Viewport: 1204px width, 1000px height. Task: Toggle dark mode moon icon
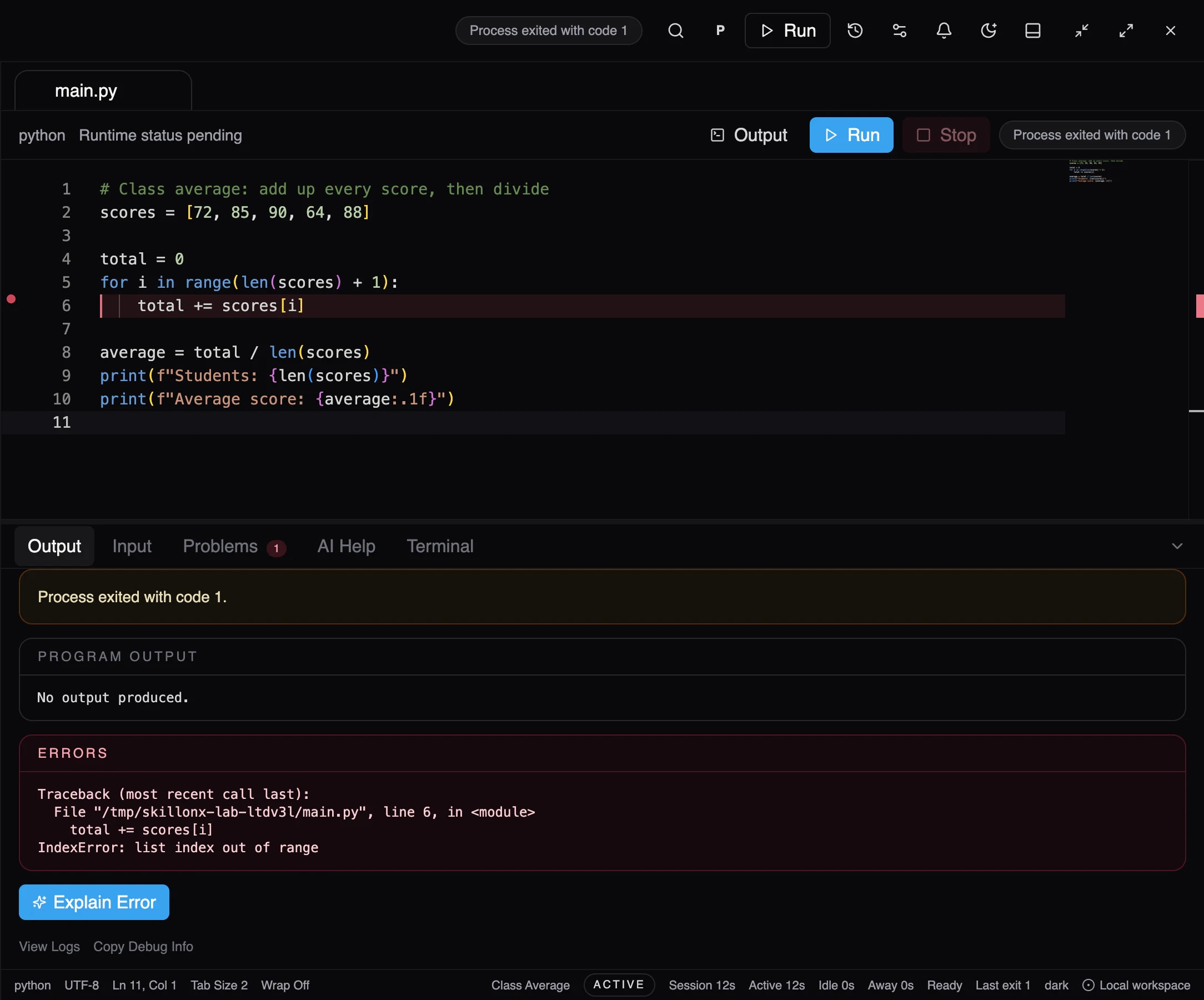989,31
